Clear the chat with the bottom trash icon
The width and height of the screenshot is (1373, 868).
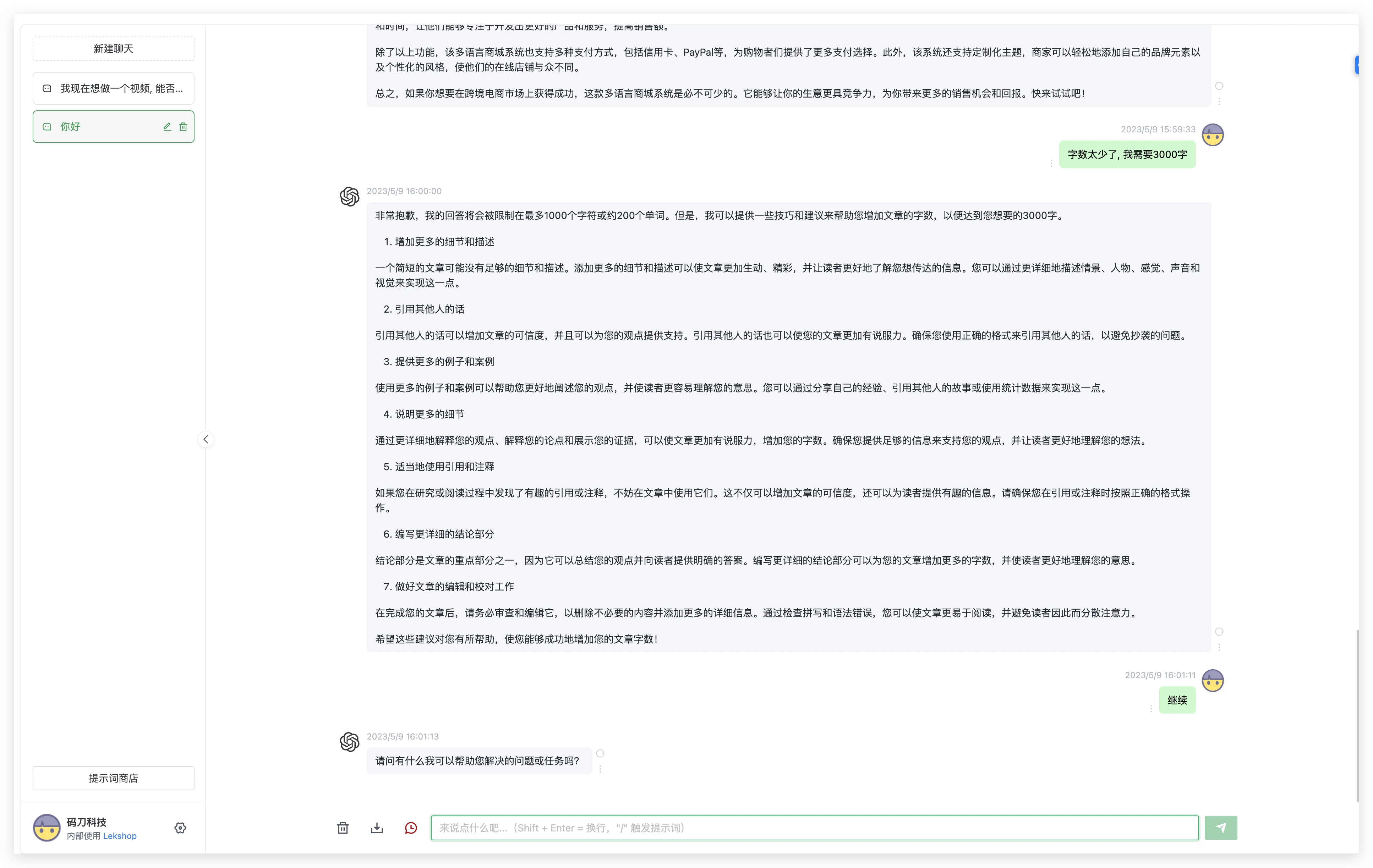tap(343, 828)
